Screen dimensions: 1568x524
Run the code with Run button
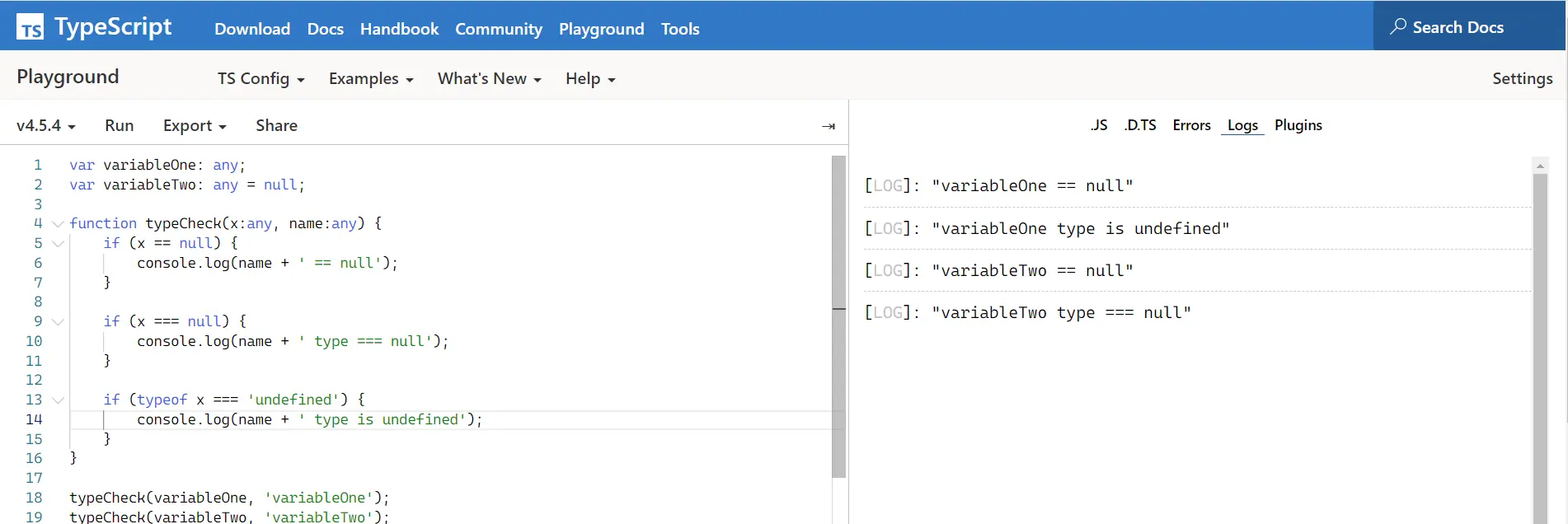(x=119, y=125)
